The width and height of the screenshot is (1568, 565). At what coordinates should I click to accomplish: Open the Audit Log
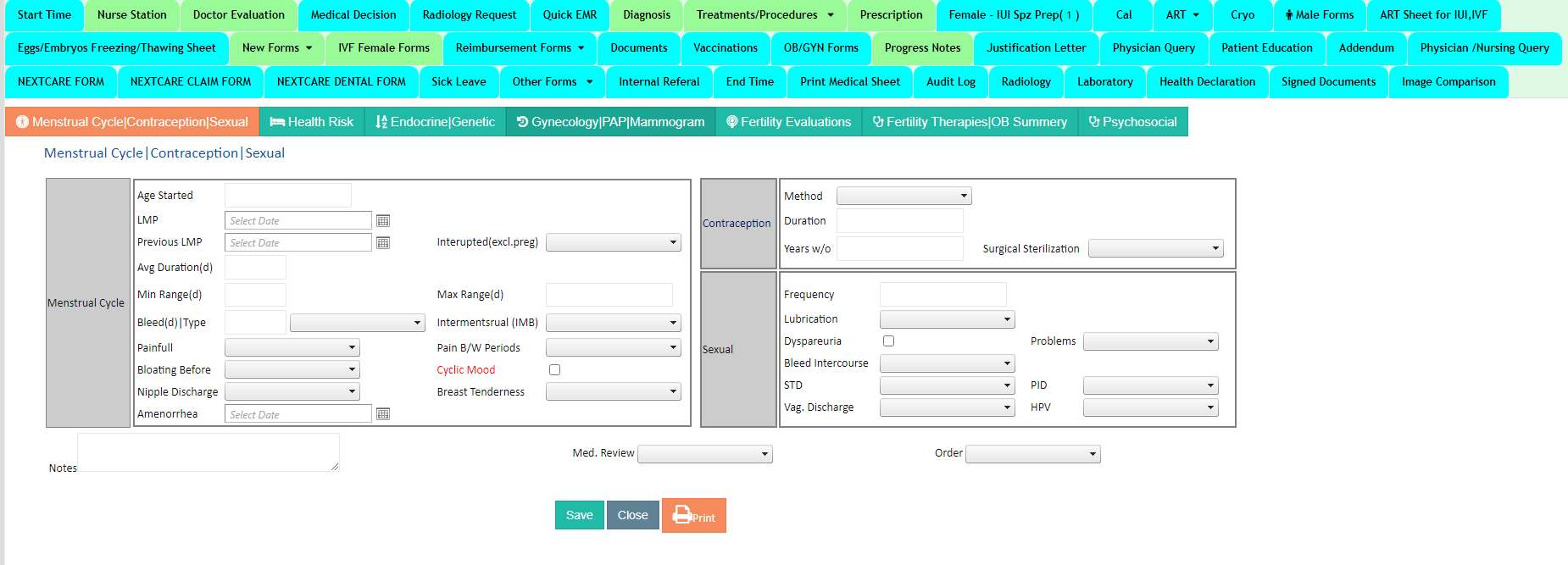point(950,82)
